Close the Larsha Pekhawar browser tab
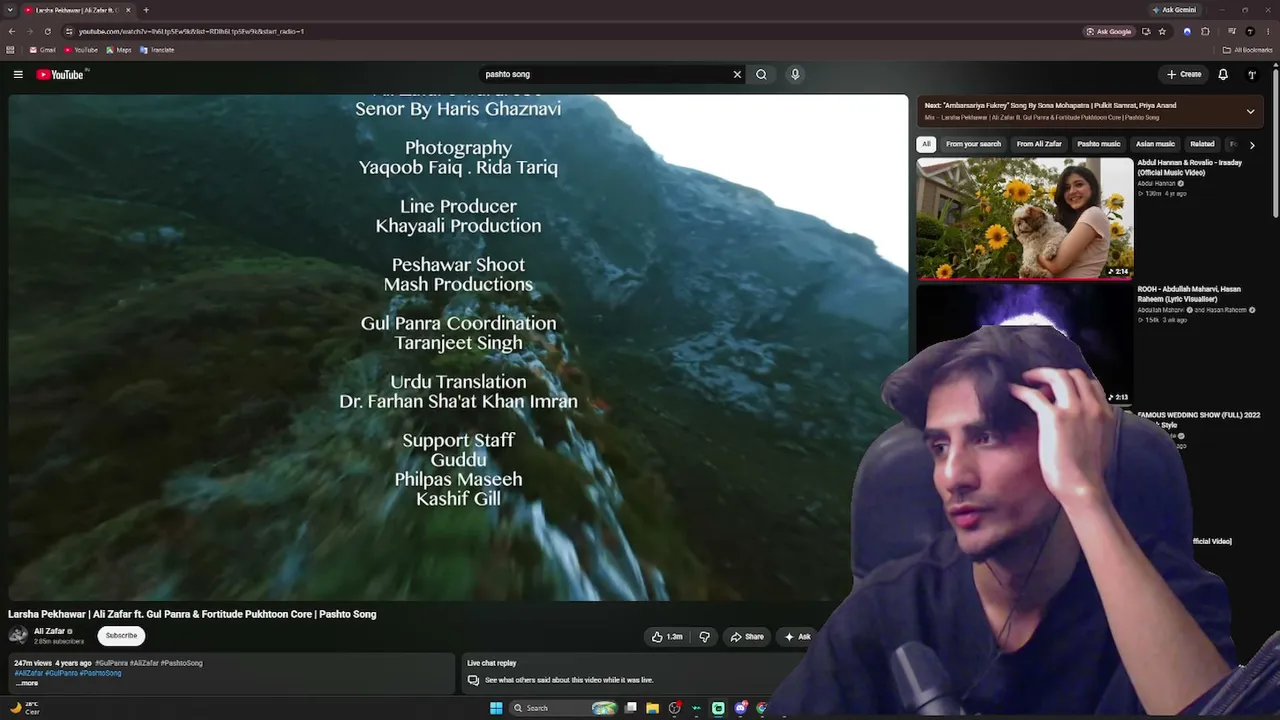 128,10
